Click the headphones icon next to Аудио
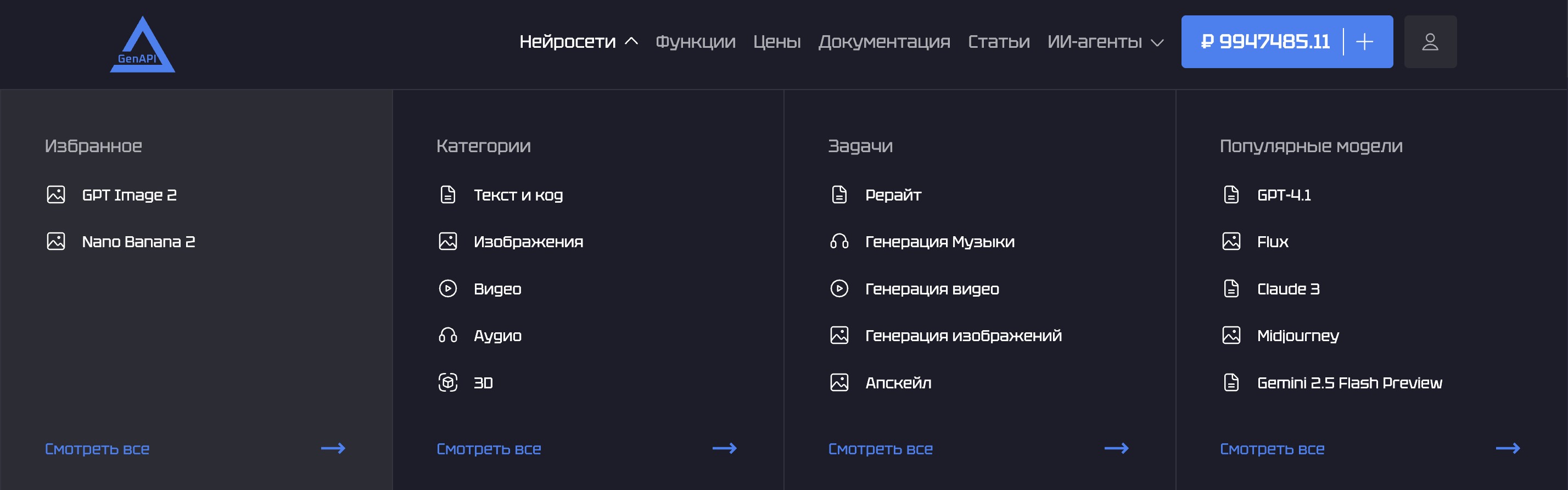Screen dimensions: 1568x490 tap(448, 335)
